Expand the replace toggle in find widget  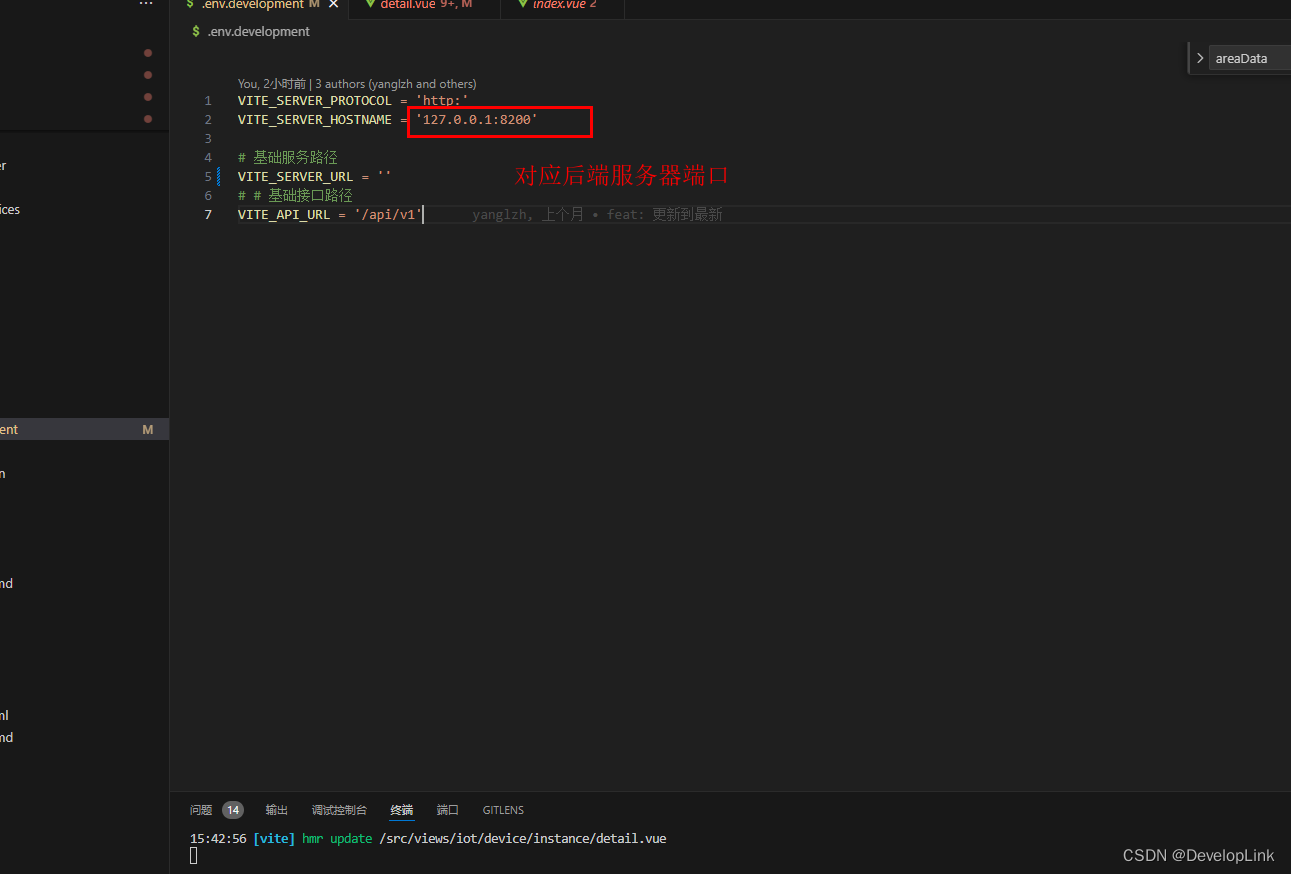(x=1200, y=59)
